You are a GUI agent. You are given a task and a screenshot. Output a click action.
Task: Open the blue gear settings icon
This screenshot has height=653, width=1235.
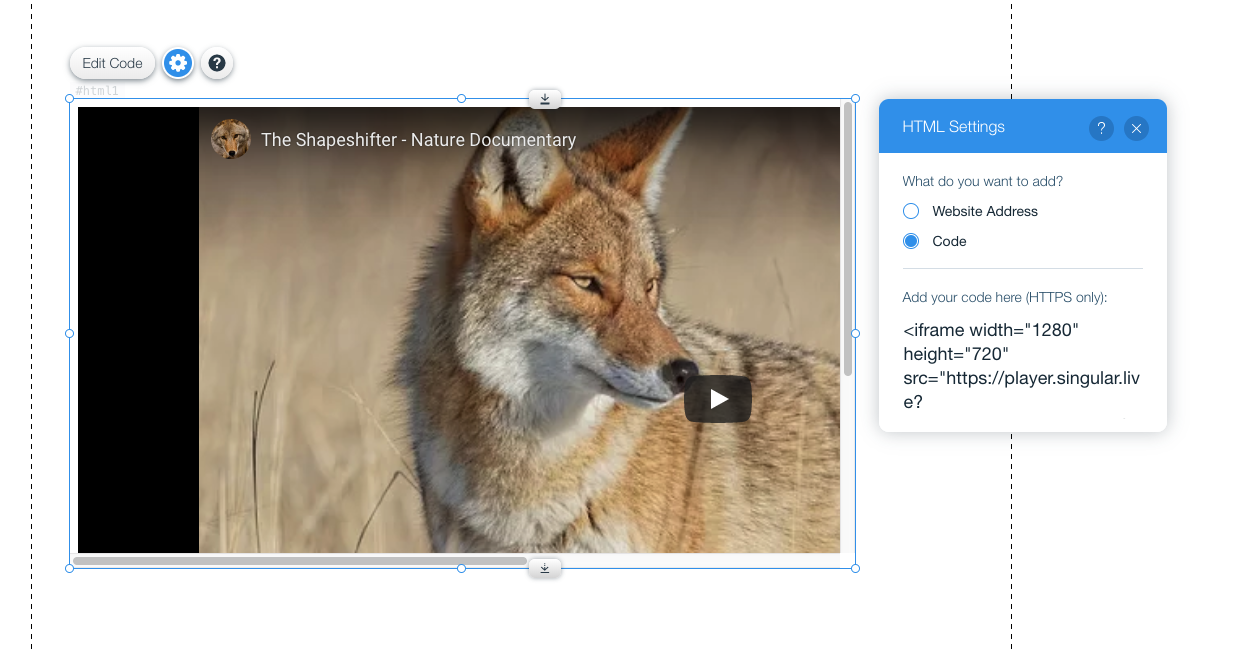pyautogui.click(x=178, y=63)
